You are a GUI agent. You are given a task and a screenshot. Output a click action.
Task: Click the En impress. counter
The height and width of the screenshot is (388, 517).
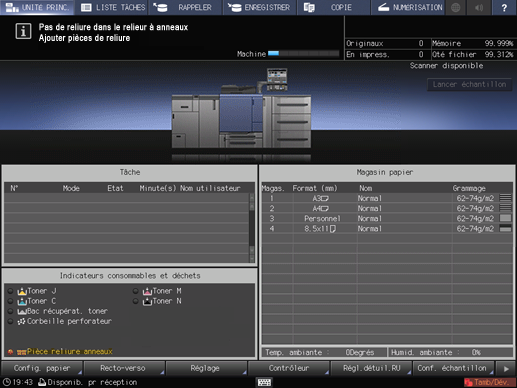(x=385, y=54)
